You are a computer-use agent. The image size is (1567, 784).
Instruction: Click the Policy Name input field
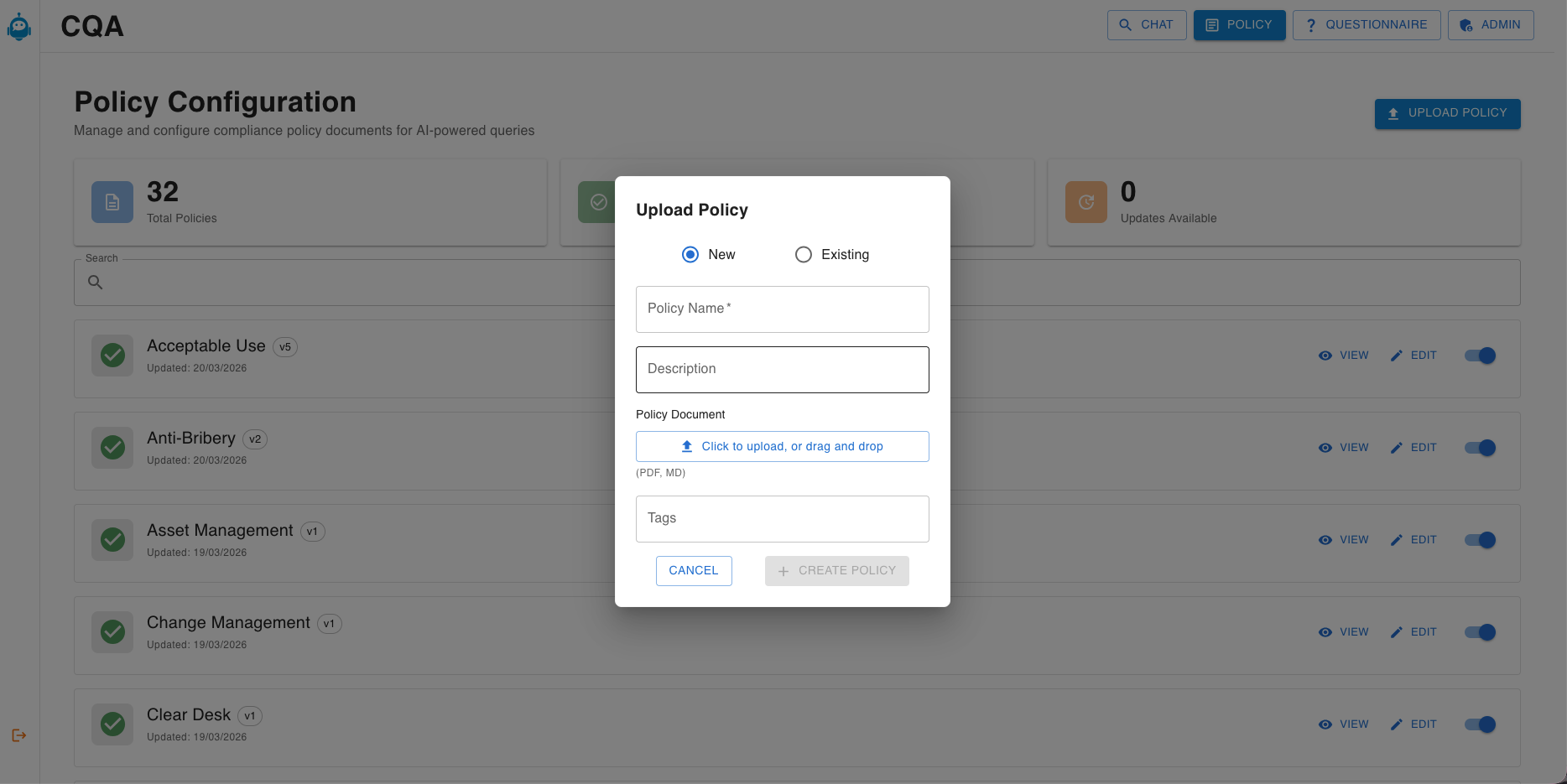[x=782, y=309]
